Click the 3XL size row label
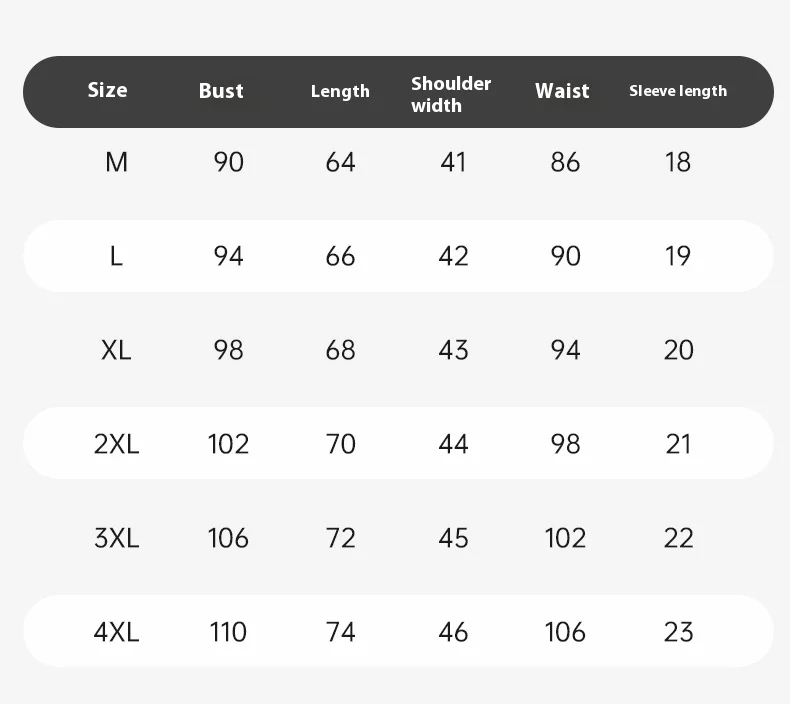 [116, 538]
